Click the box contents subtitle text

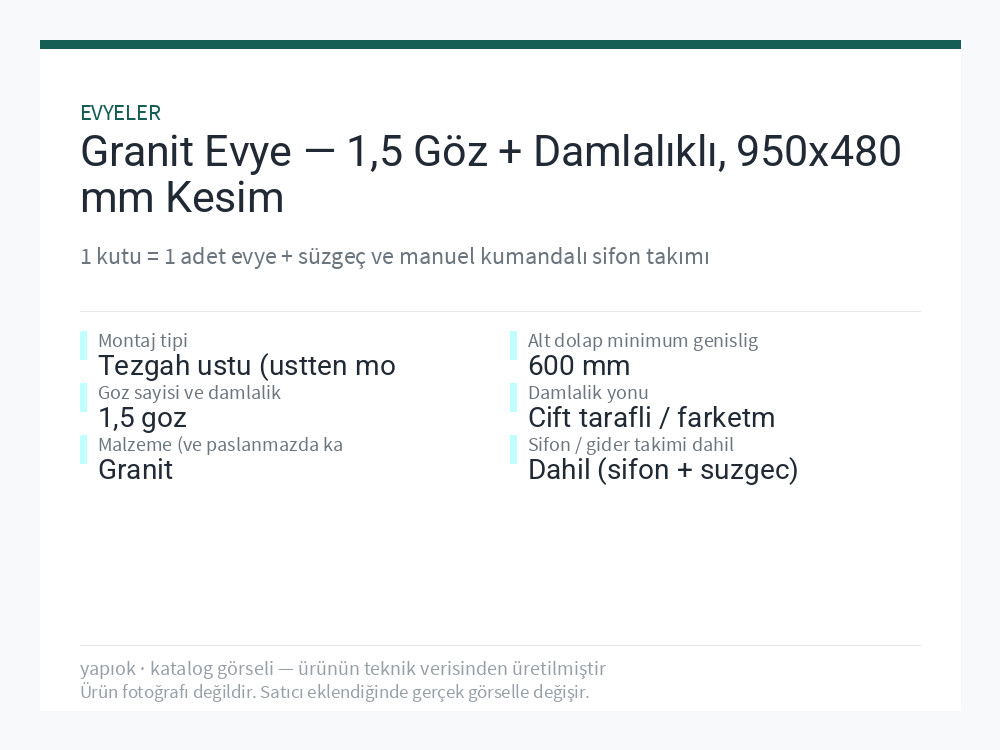click(395, 256)
